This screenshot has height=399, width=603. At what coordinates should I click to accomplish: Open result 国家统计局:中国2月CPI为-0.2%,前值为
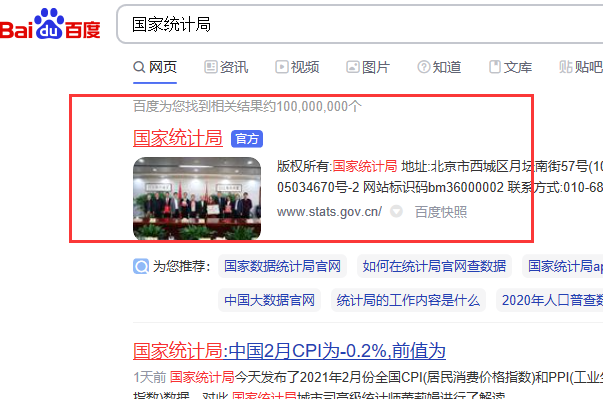pos(289,351)
